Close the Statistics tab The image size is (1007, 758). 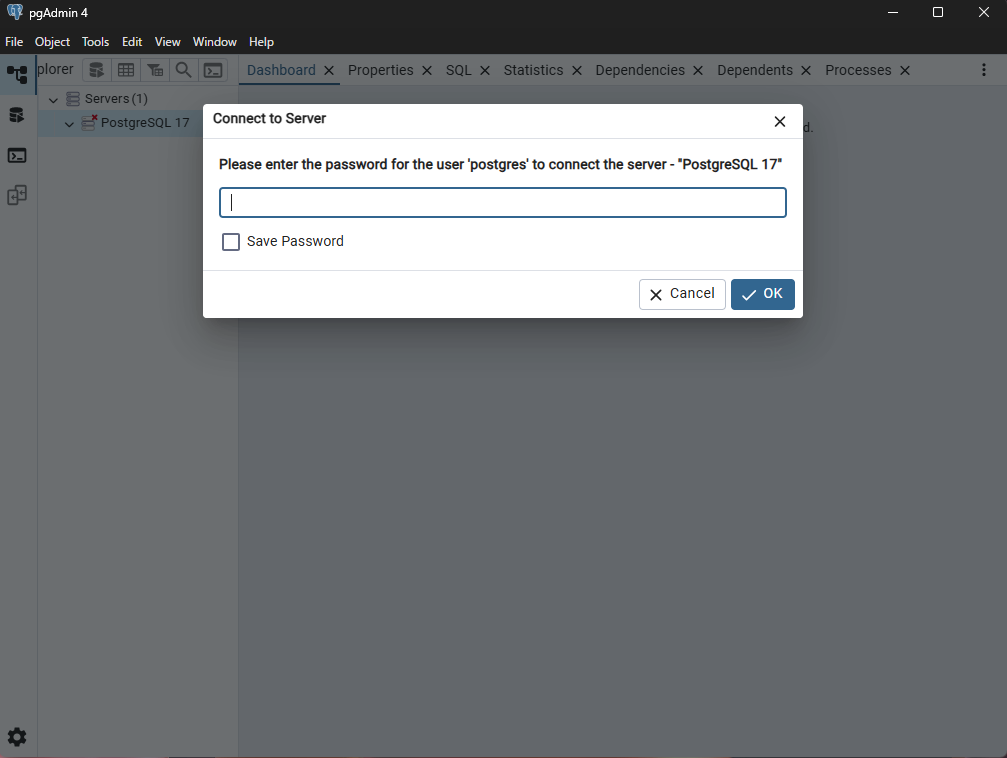pyautogui.click(x=577, y=71)
